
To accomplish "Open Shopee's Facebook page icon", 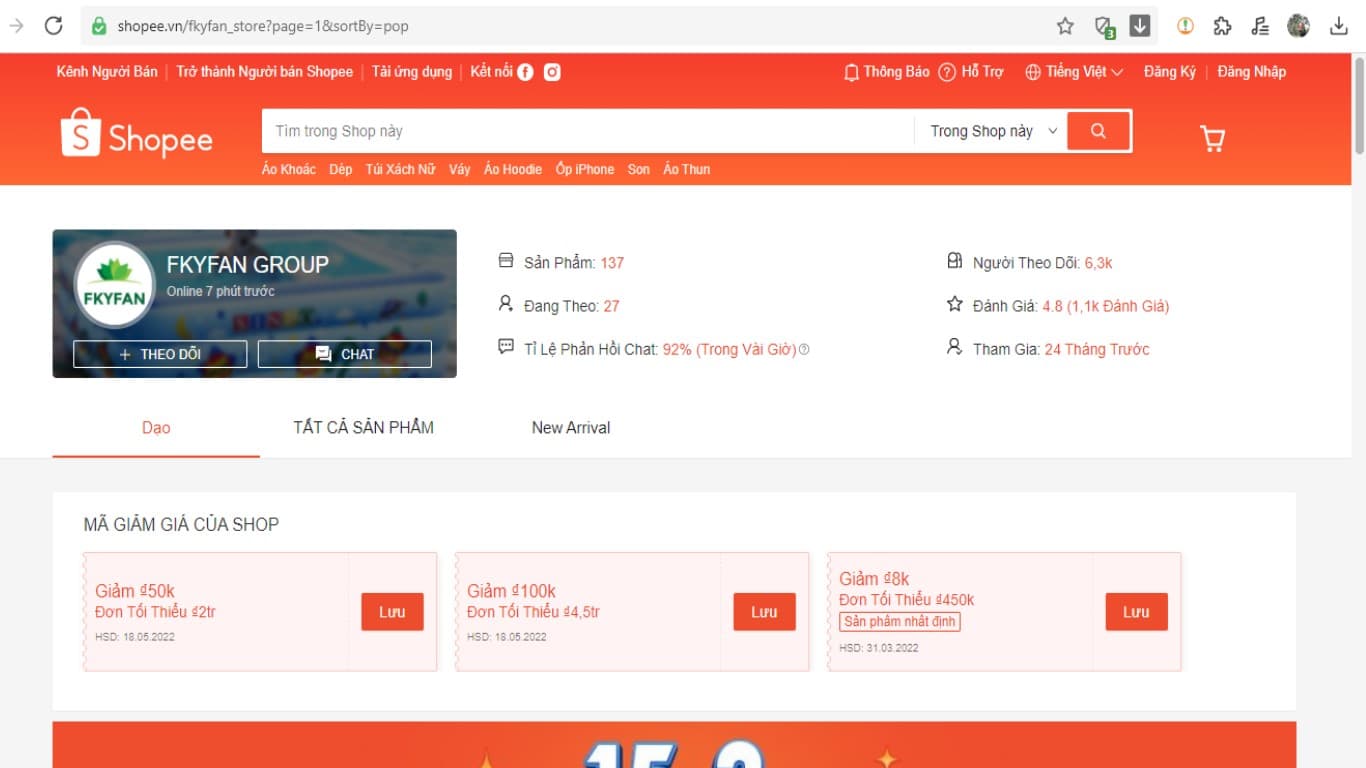I will pyautogui.click(x=525, y=72).
